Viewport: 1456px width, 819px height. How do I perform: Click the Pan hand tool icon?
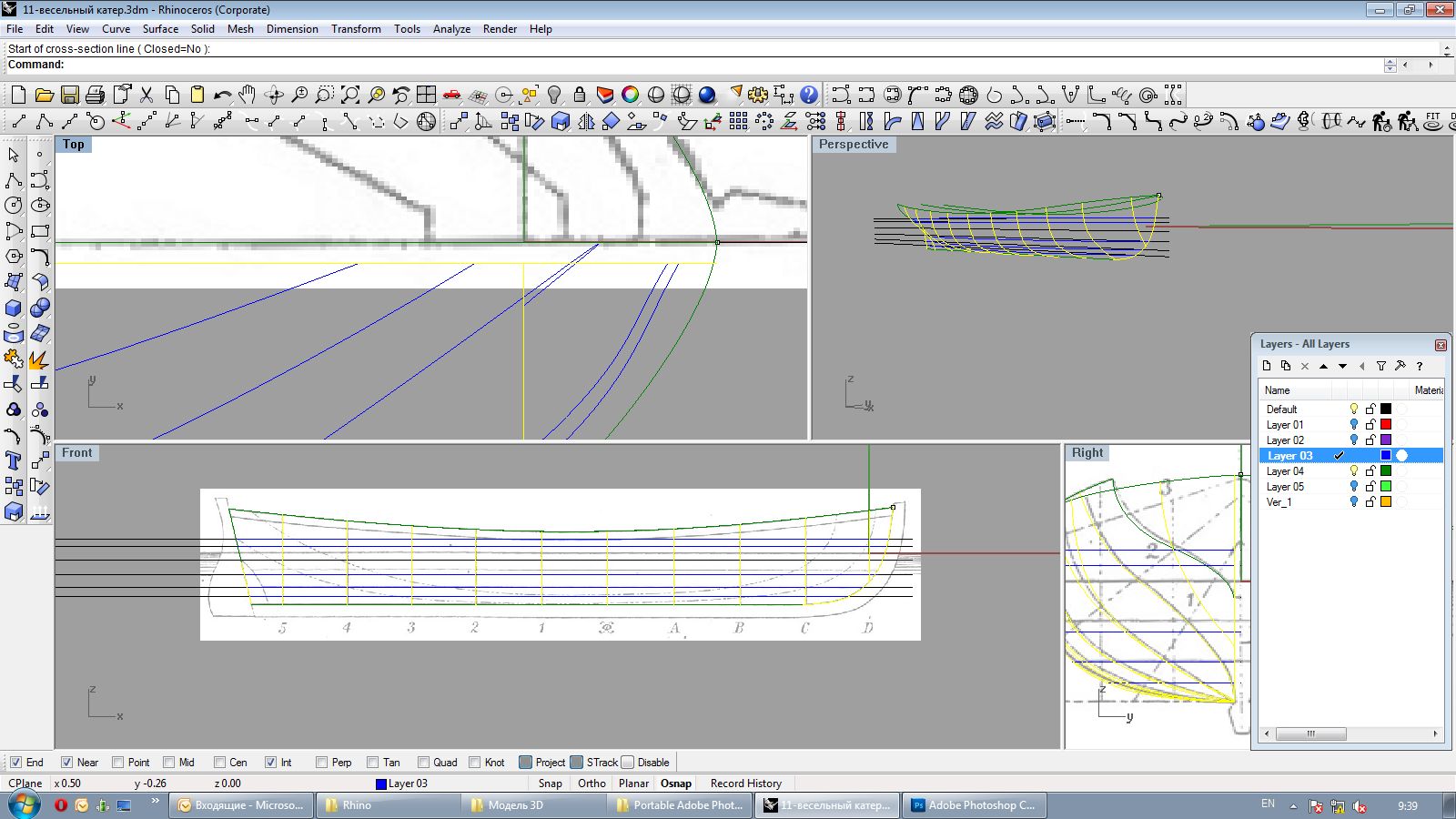248,95
